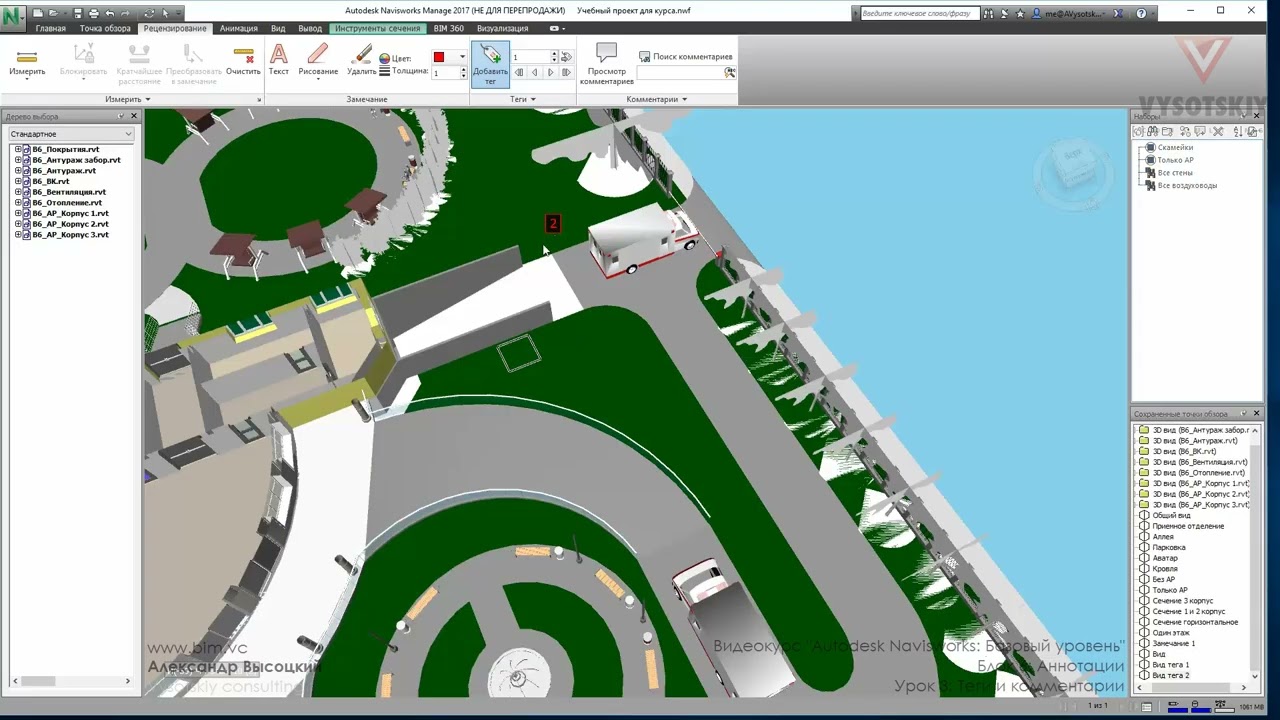Open the tag numbered 2 in the 3D view
The height and width of the screenshot is (720, 1280).
click(x=553, y=224)
